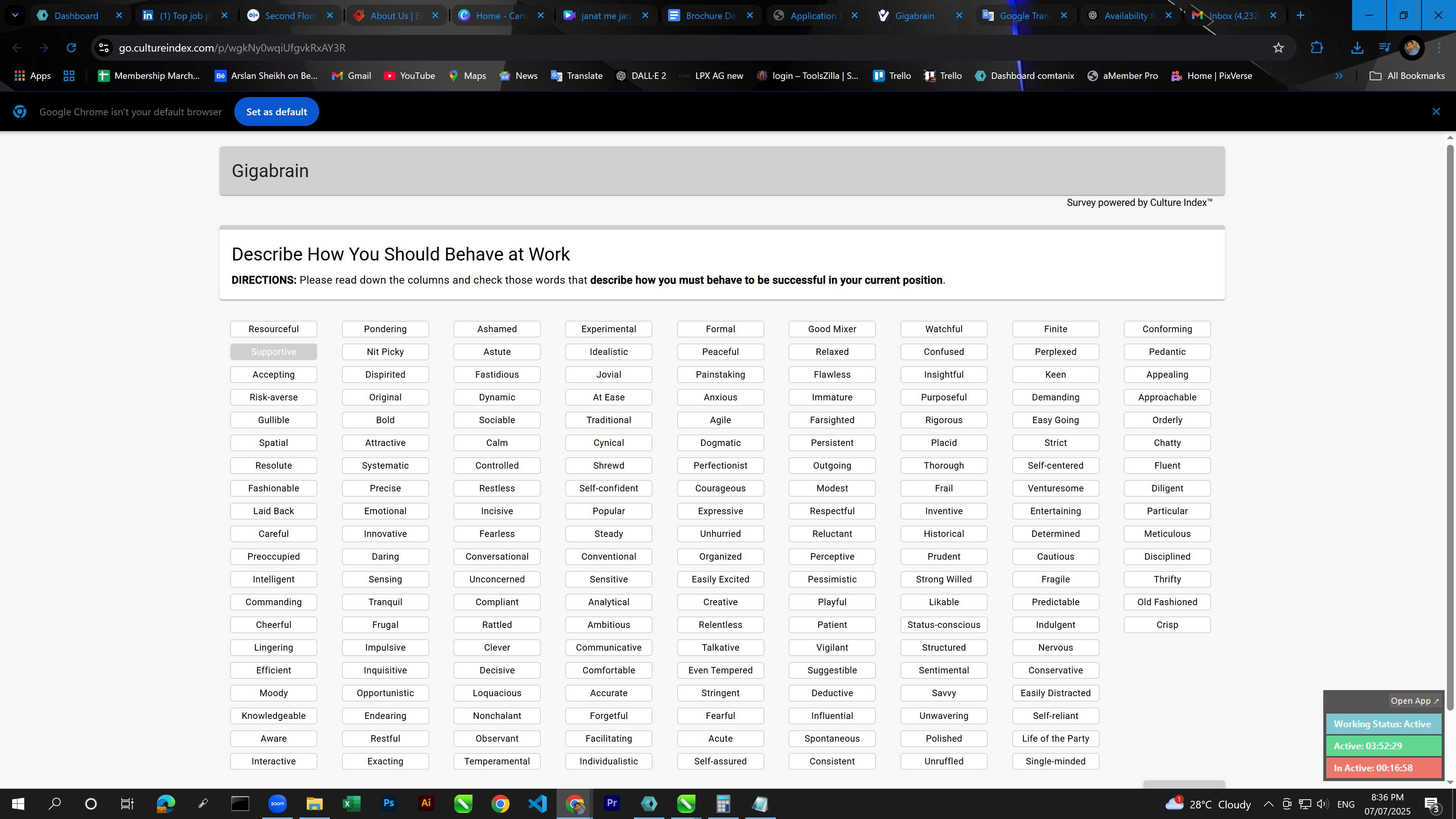Image resolution: width=1456 pixels, height=819 pixels.
Task: Open the Extensions puzzle icon
Action: (x=1316, y=48)
